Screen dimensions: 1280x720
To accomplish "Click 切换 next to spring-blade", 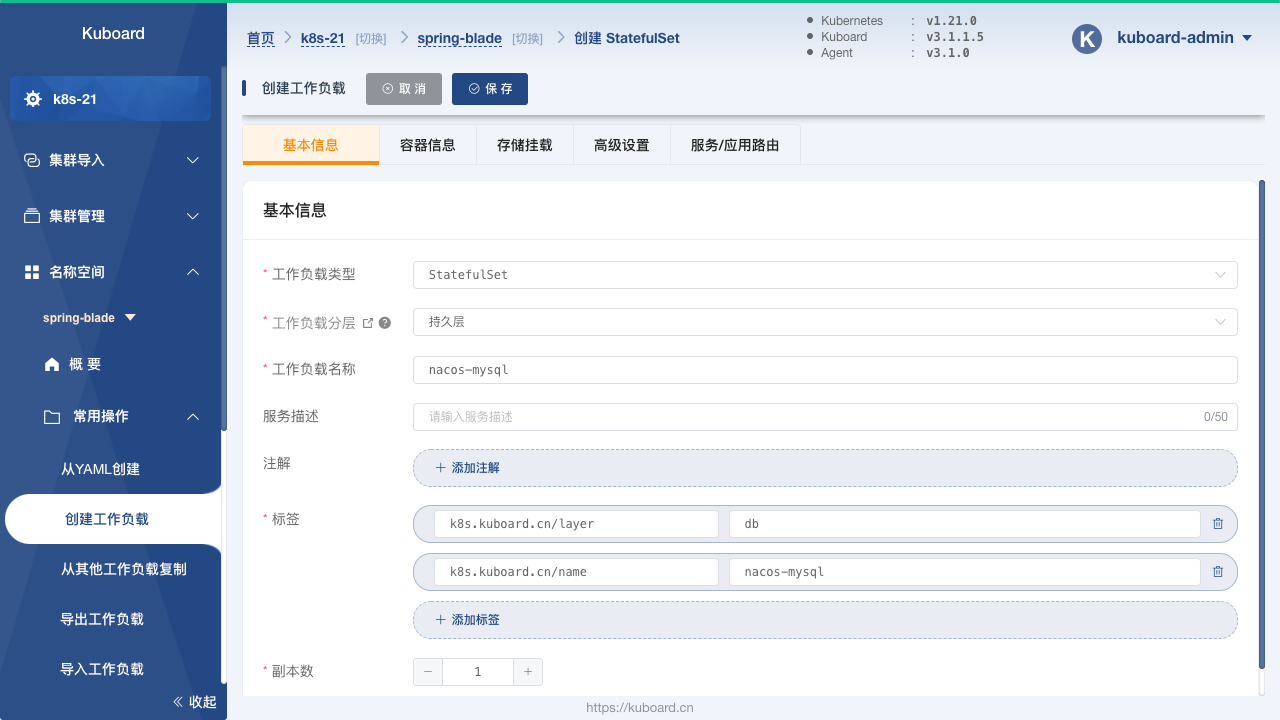I will pyautogui.click(x=527, y=39).
